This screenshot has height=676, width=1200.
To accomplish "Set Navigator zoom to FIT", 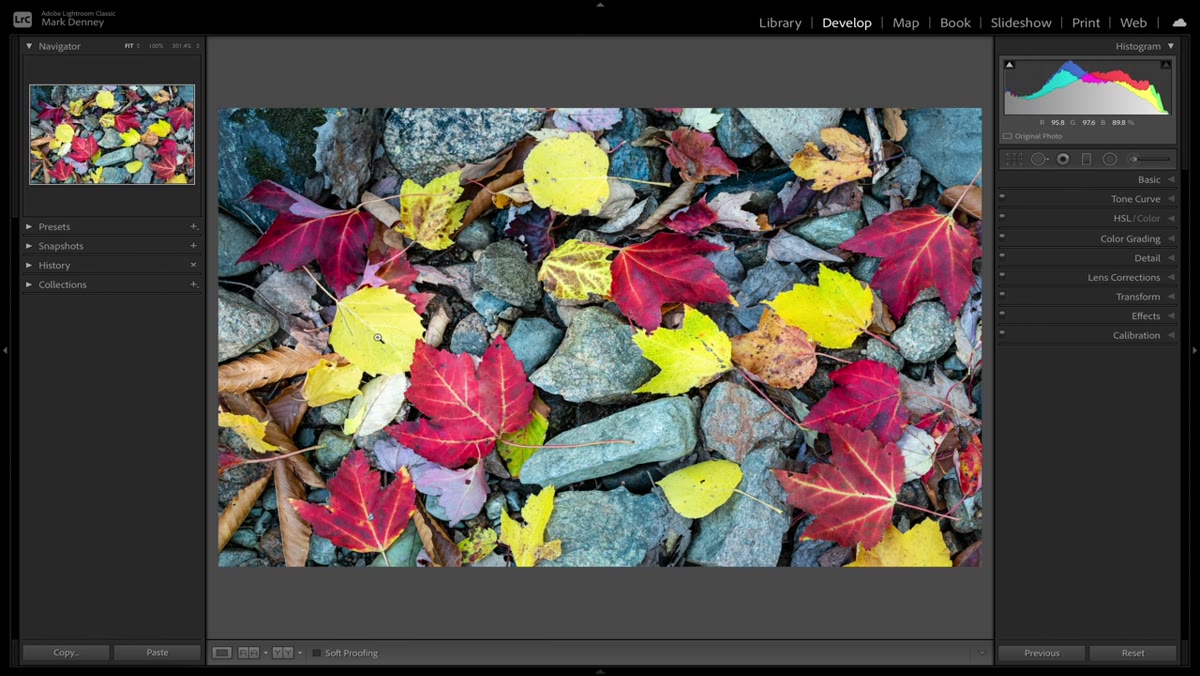I will (129, 46).
